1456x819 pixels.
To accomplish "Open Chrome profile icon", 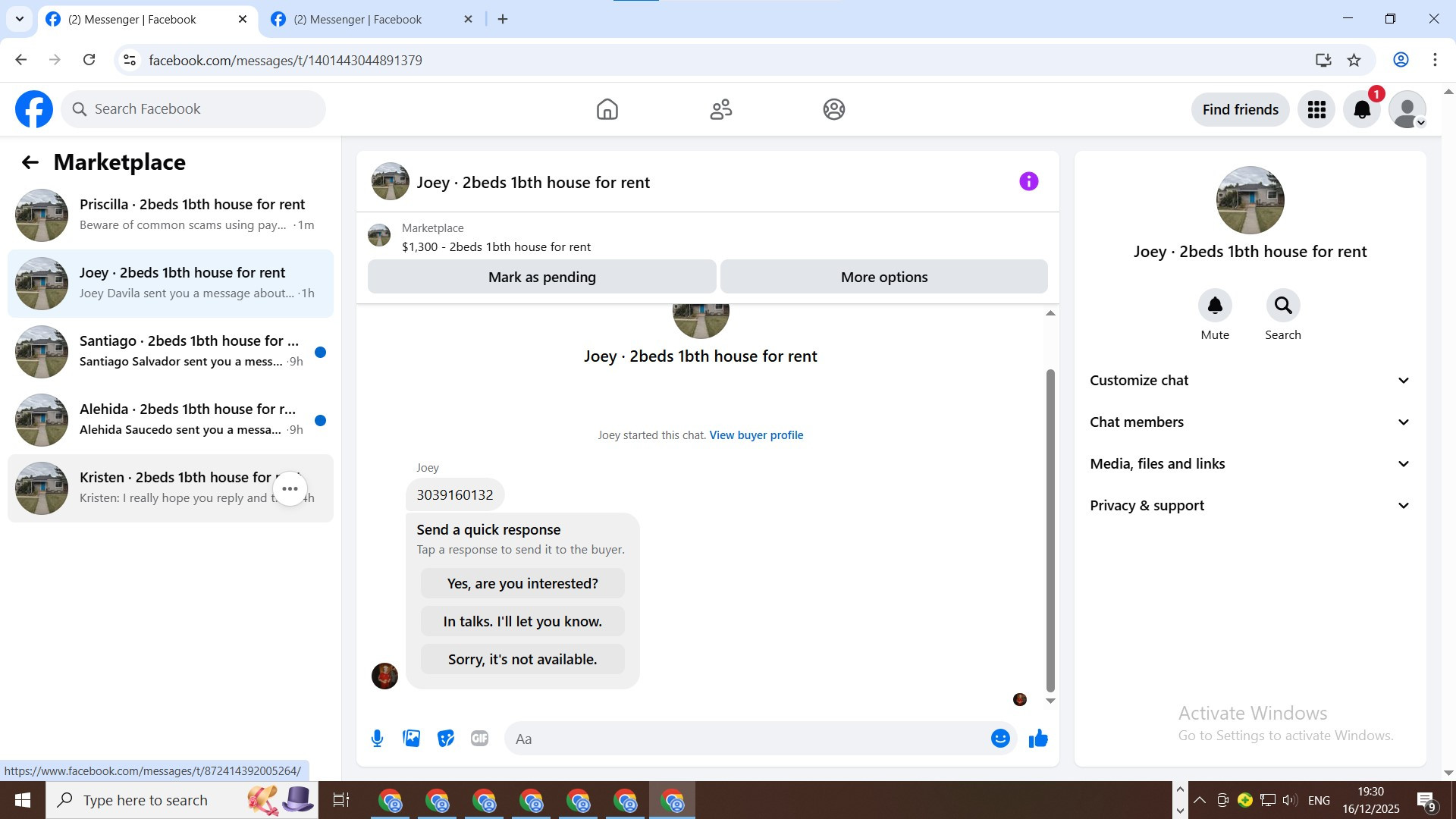I will (x=1401, y=60).
